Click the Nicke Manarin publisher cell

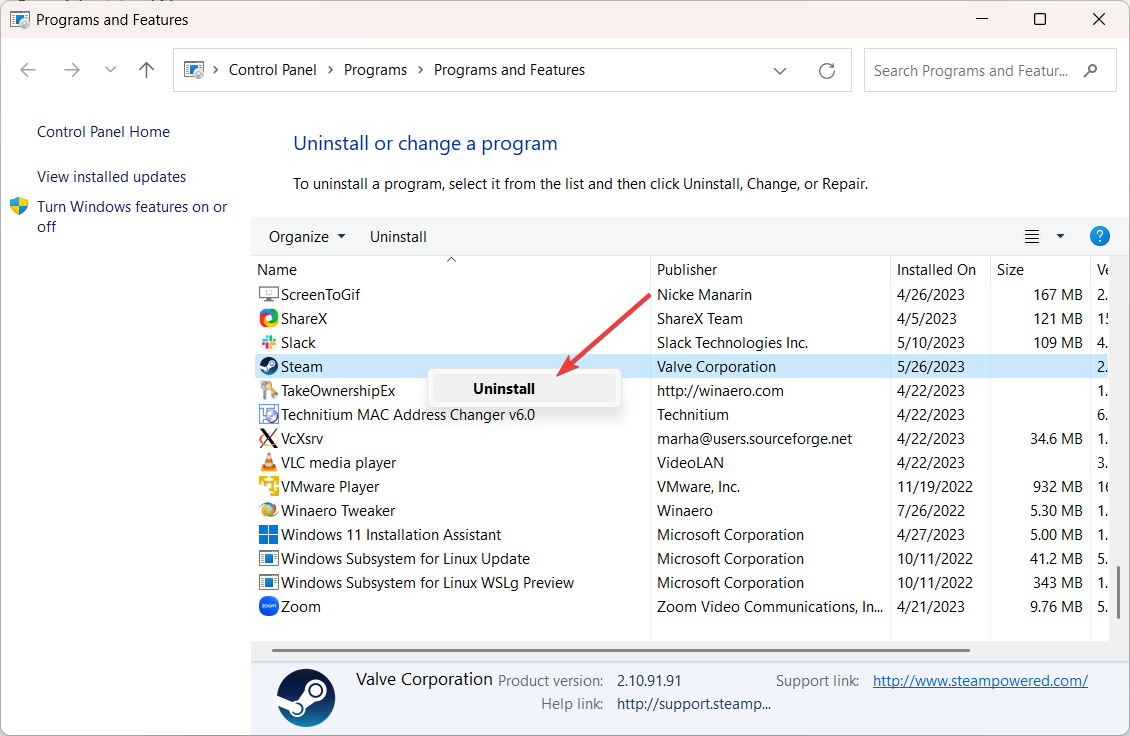703,294
